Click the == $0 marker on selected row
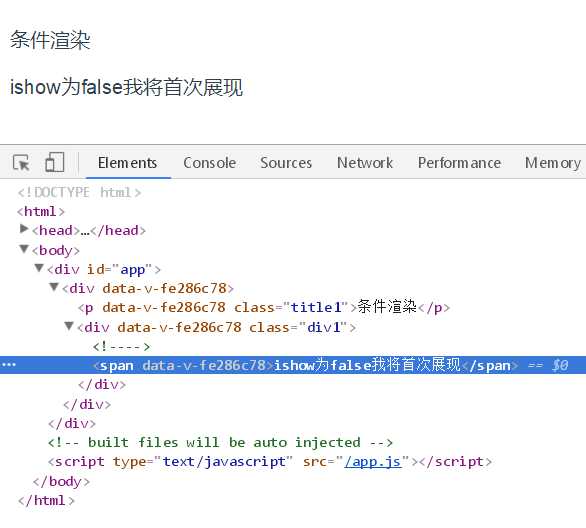586x528 pixels. [548, 365]
